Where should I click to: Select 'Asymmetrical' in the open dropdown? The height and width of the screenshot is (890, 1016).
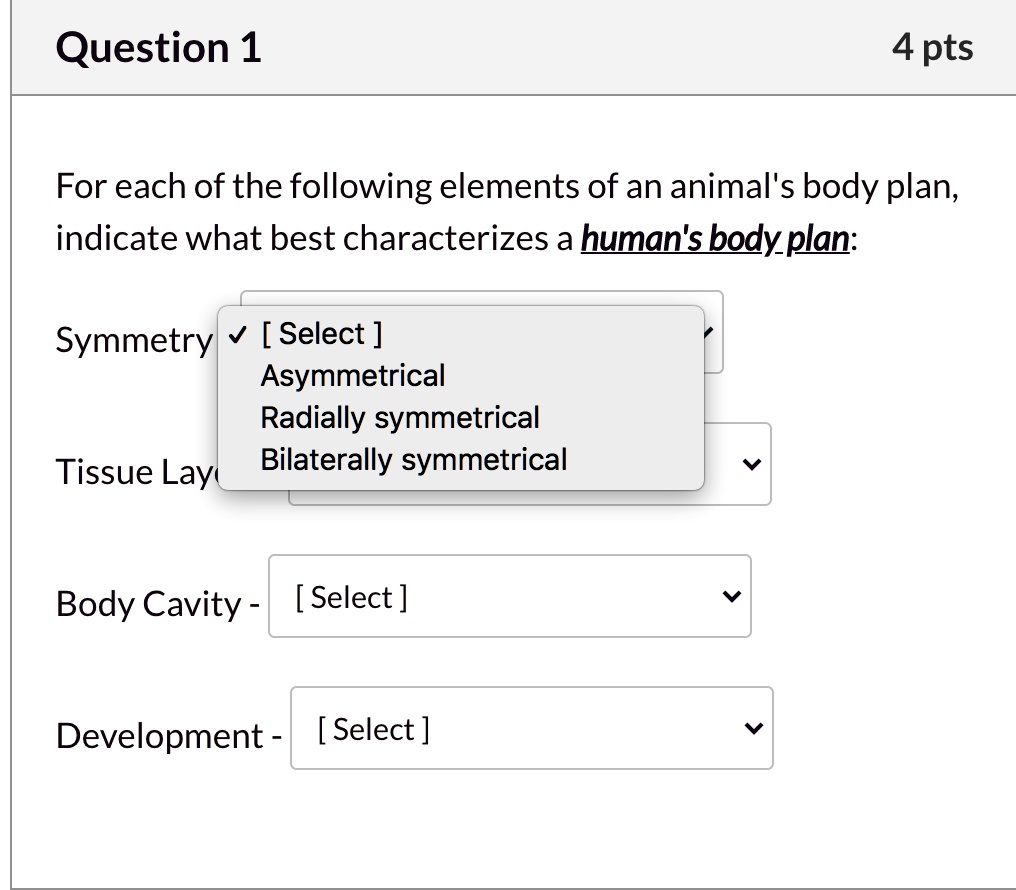coord(352,375)
